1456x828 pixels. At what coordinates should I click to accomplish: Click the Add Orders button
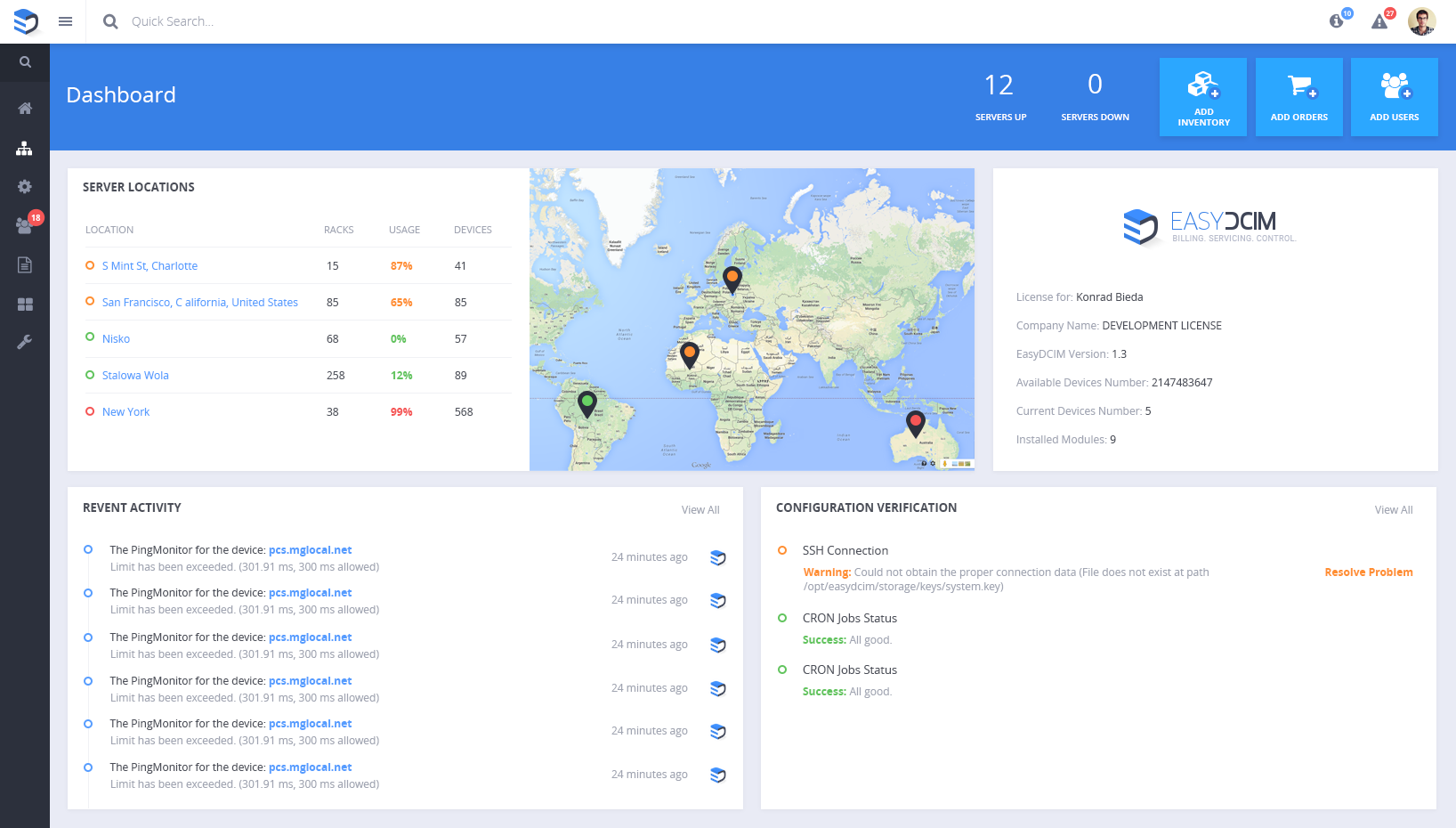click(x=1298, y=97)
